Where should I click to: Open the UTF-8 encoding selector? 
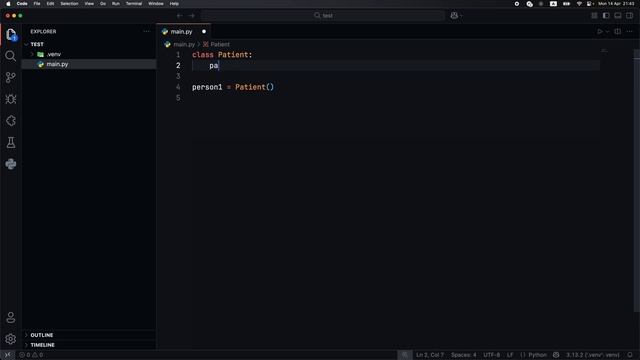pos(491,355)
